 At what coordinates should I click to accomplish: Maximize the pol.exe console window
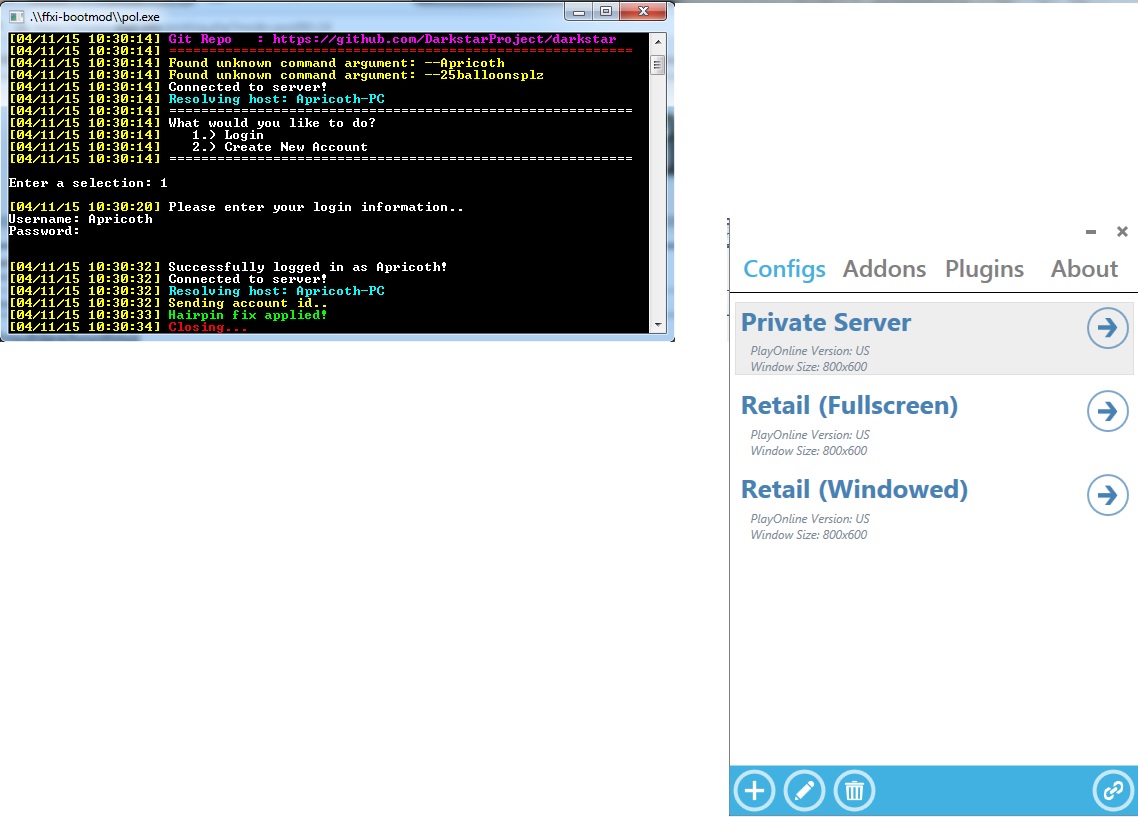click(606, 11)
